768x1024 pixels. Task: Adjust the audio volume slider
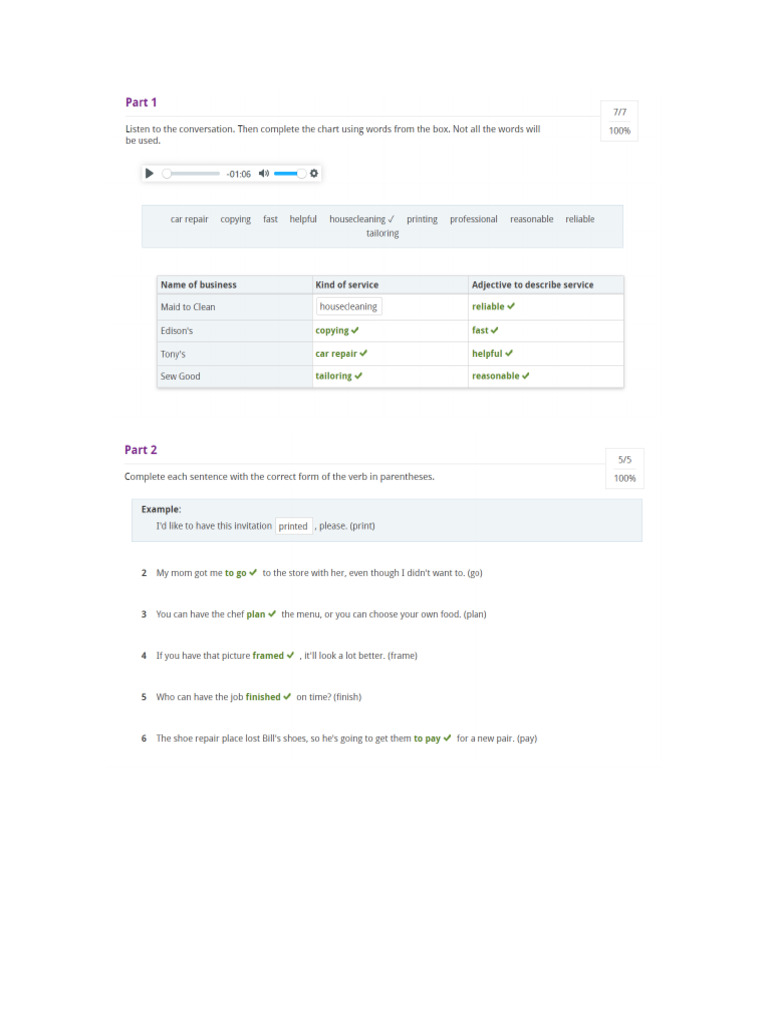click(289, 173)
